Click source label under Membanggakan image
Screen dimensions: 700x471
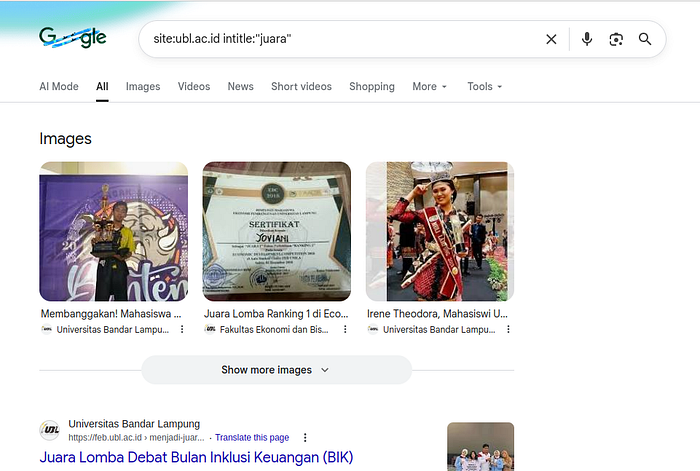(x=112, y=329)
